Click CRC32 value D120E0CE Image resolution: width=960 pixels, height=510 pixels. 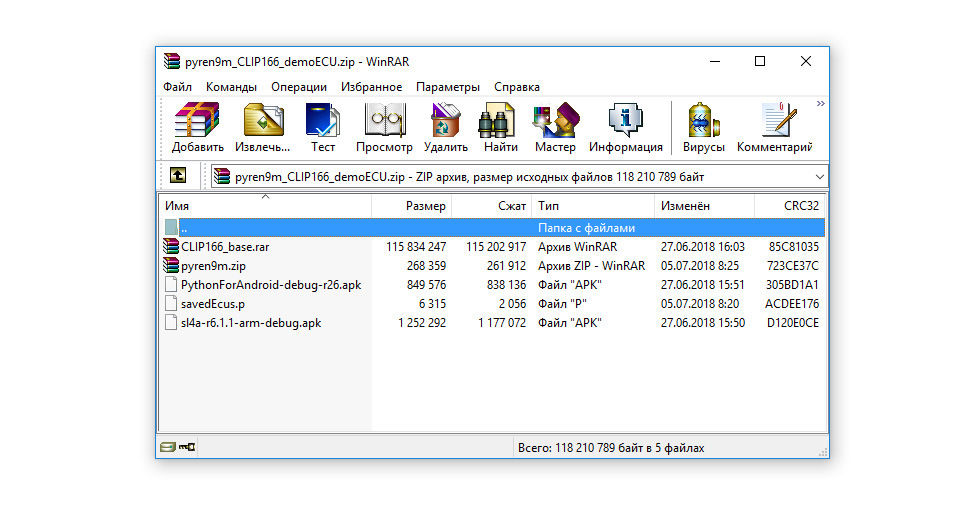pos(793,323)
